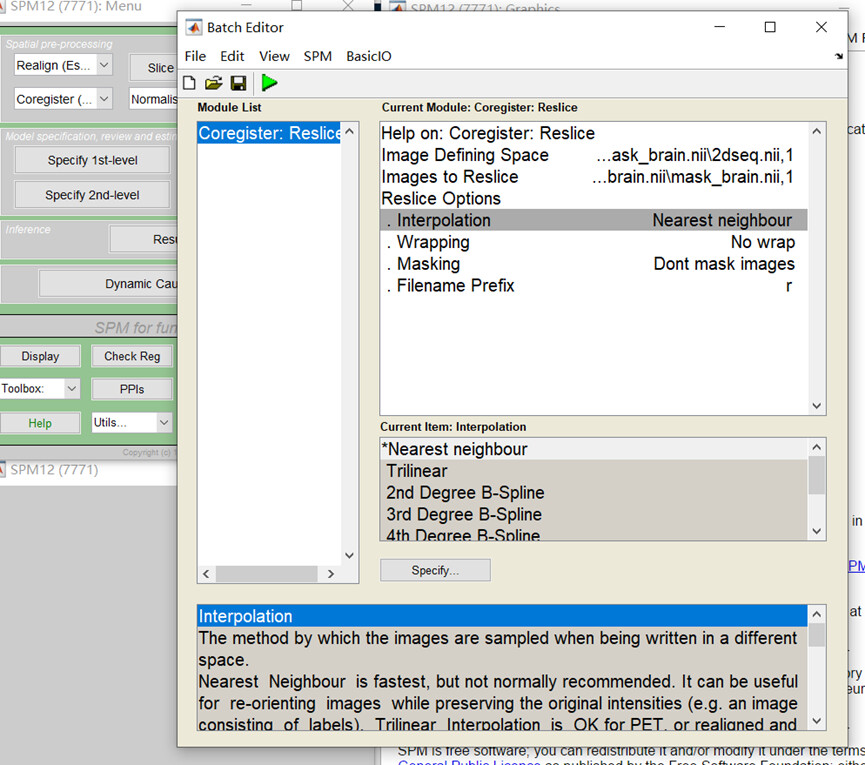Open the SPM menu
This screenshot has width=865, height=765.
(x=317, y=56)
